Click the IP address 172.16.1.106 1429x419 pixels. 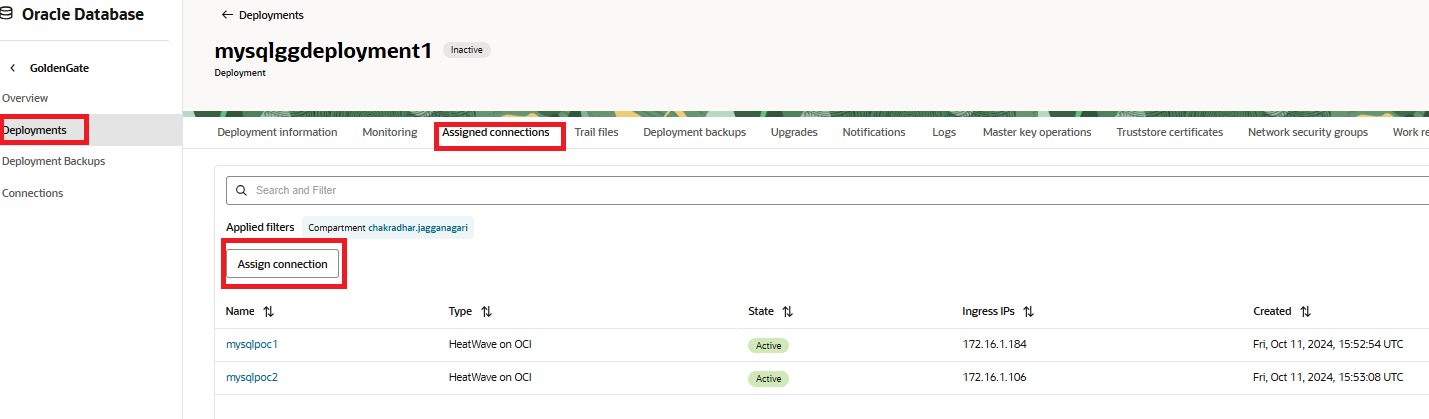[994, 377]
